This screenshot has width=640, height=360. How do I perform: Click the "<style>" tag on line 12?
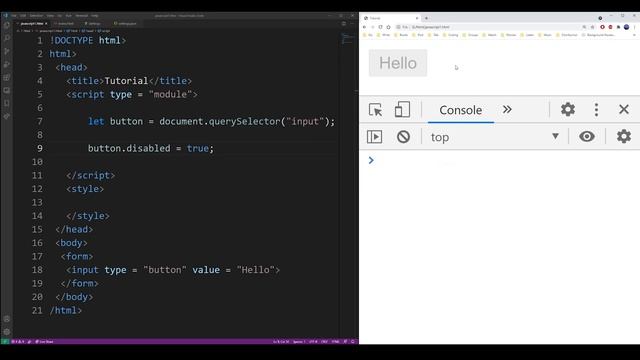click(85, 189)
